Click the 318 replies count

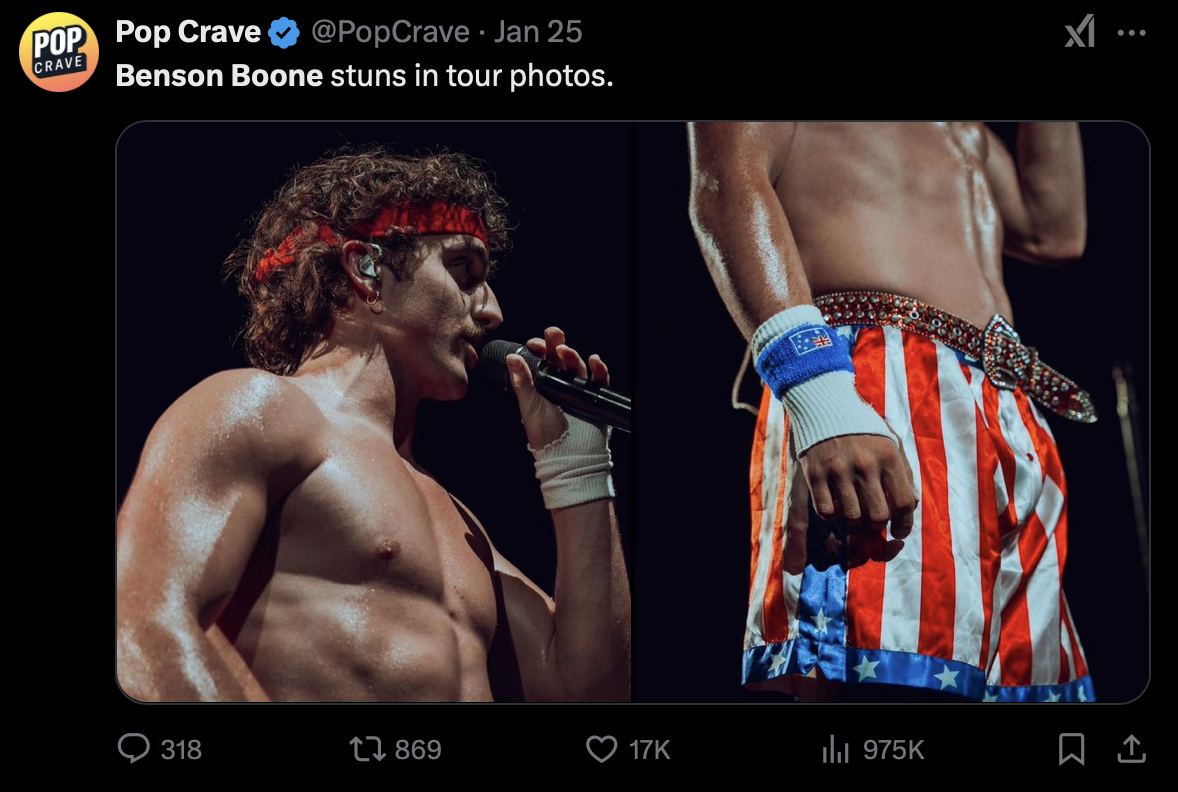click(181, 749)
